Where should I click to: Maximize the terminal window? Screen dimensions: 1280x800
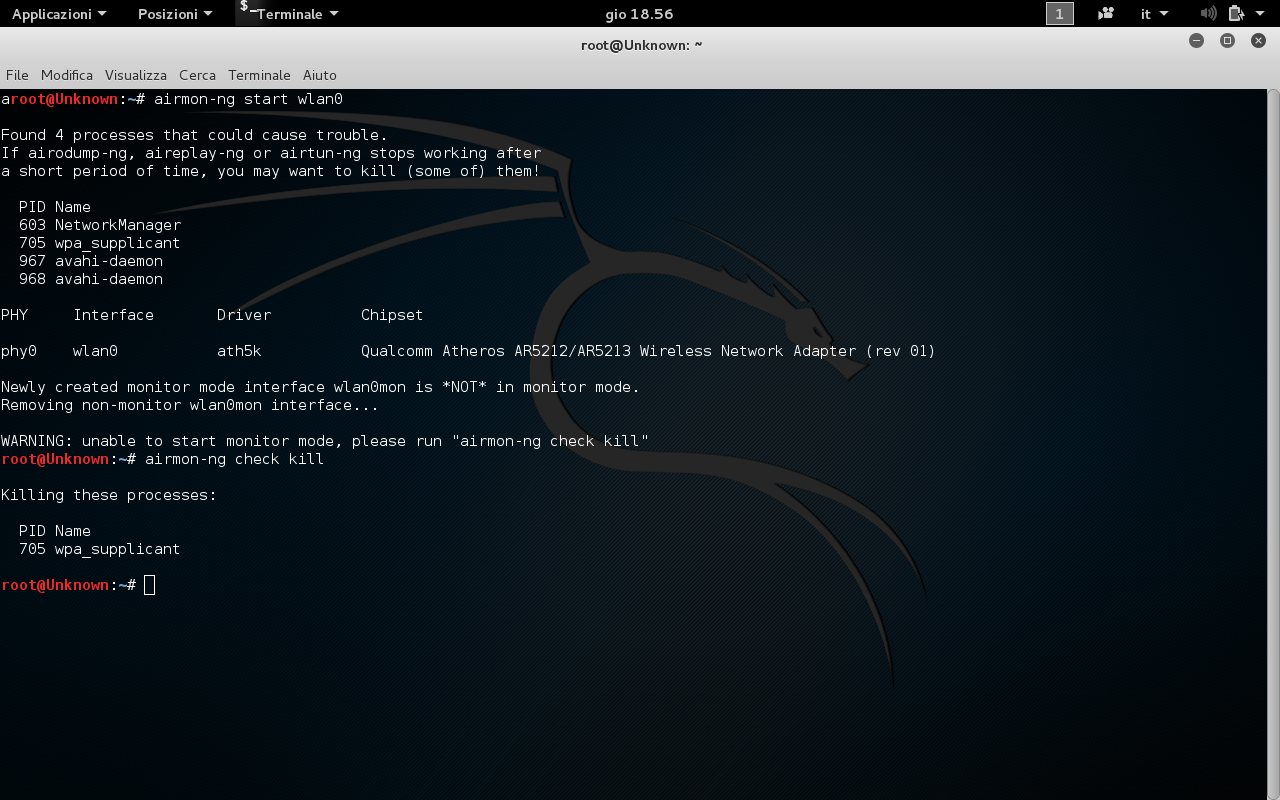pyautogui.click(x=1227, y=41)
